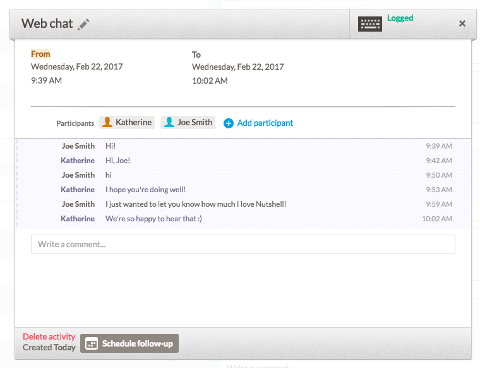480x368 pixels.
Task: Click the 9:39 AM message timestamp
Action: (x=439, y=146)
